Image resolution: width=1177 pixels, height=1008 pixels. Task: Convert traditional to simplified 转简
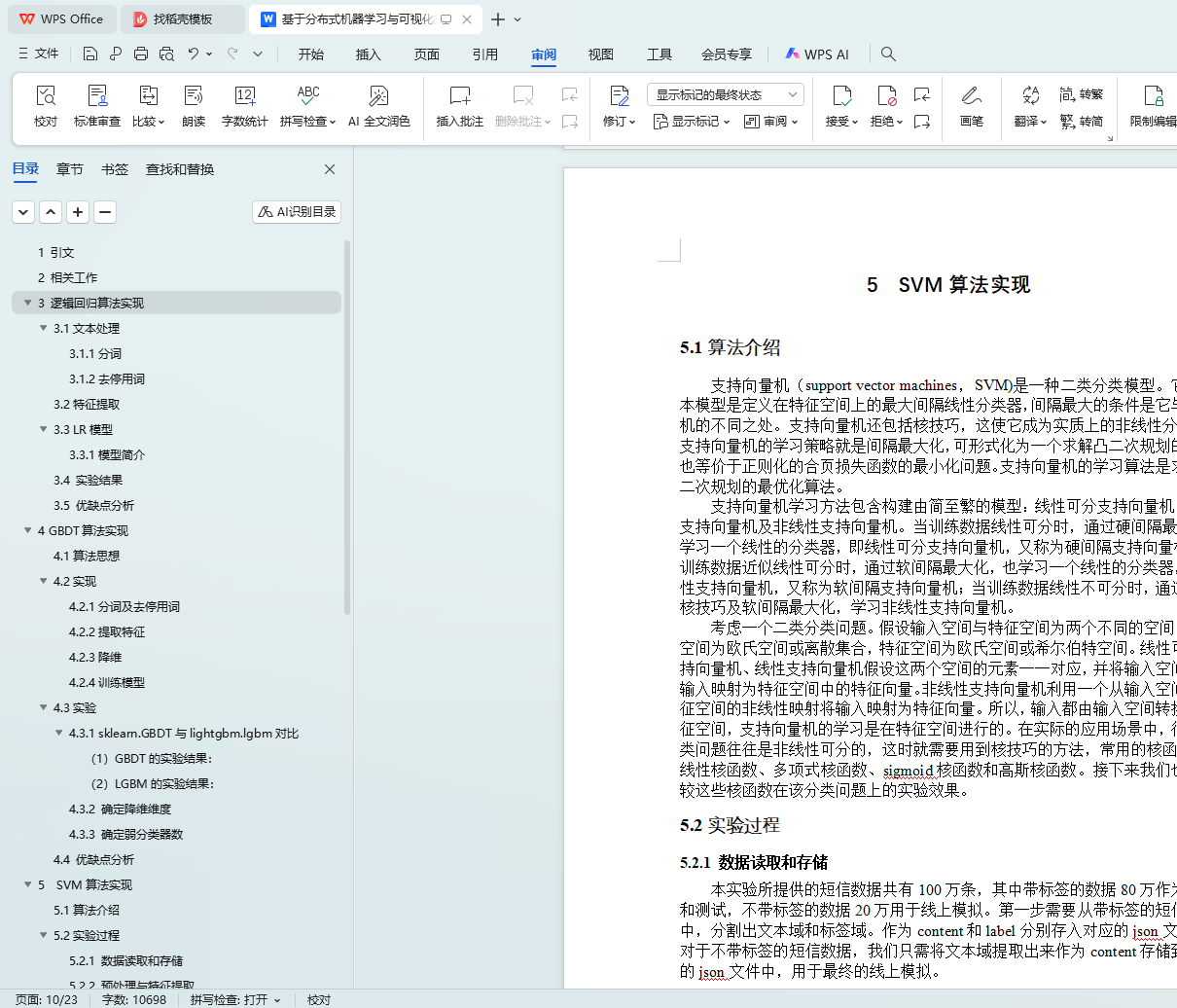coord(1082,122)
